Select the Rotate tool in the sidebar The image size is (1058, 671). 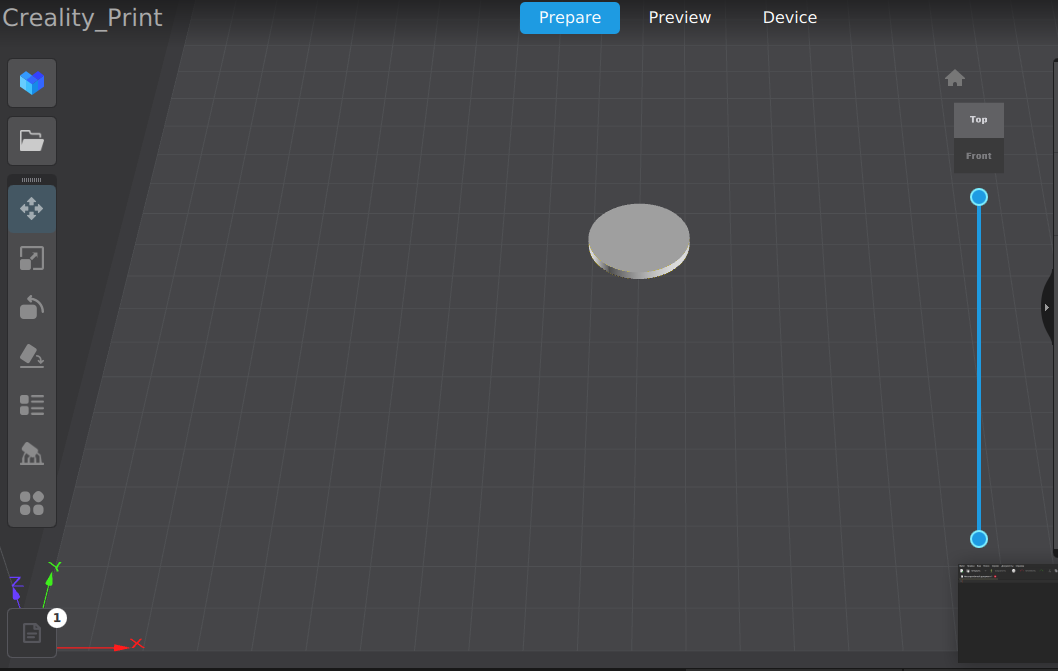(x=32, y=307)
